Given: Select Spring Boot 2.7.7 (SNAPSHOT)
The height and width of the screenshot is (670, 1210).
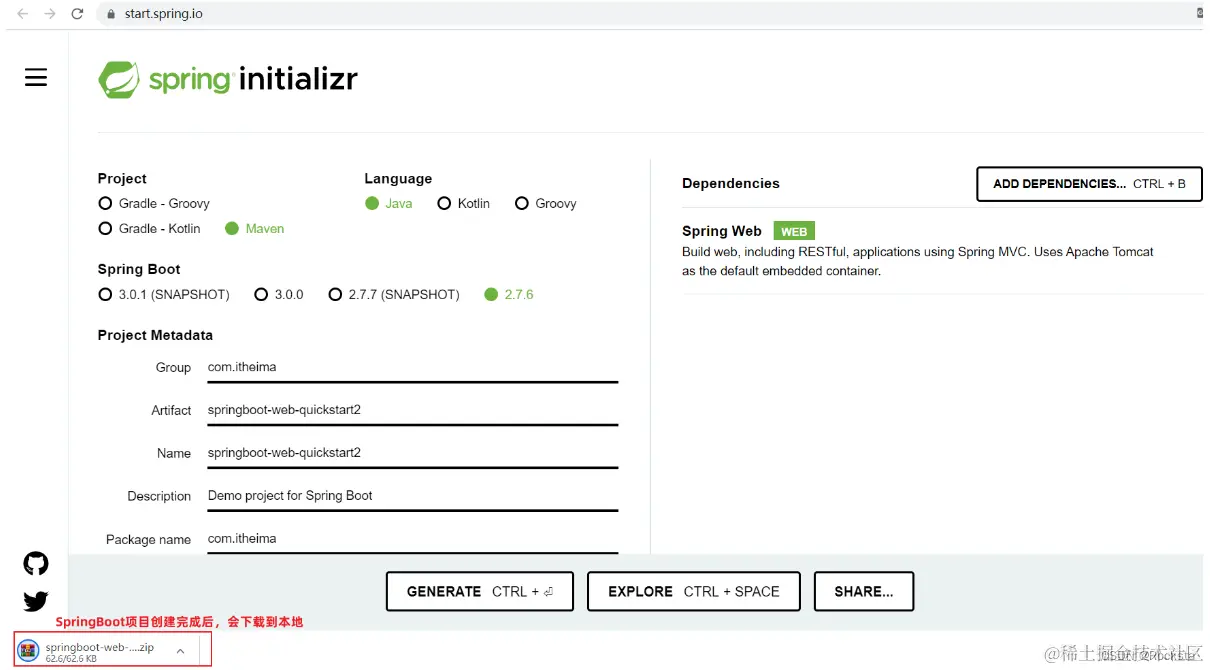Looking at the screenshot, I should coord(394,294).
